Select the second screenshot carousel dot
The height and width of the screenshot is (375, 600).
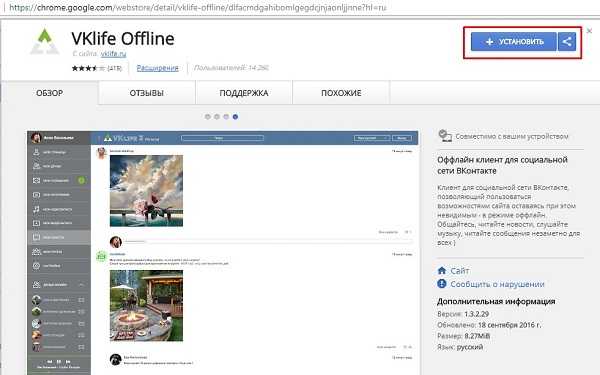pyautogui.click(x=217, y=117)
